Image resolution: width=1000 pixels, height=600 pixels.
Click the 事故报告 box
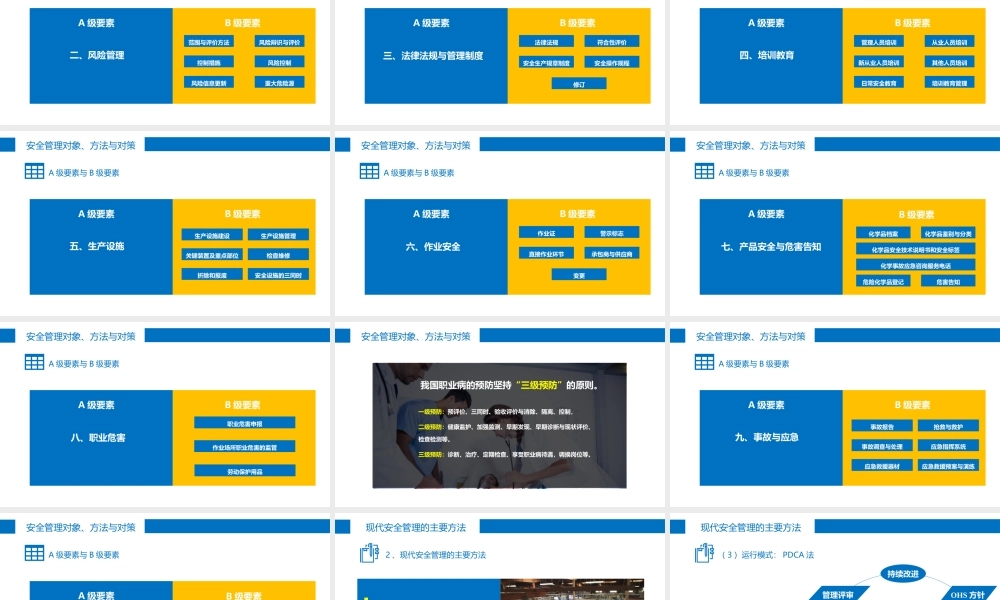click(x=882, y=427)
